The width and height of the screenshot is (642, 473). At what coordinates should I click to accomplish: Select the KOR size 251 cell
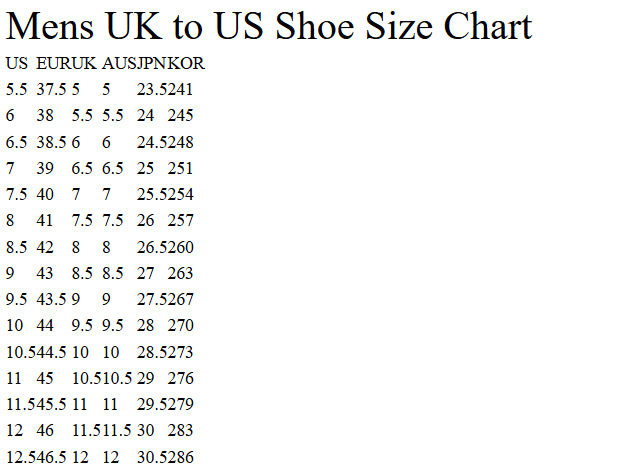(x=181, y=168)
